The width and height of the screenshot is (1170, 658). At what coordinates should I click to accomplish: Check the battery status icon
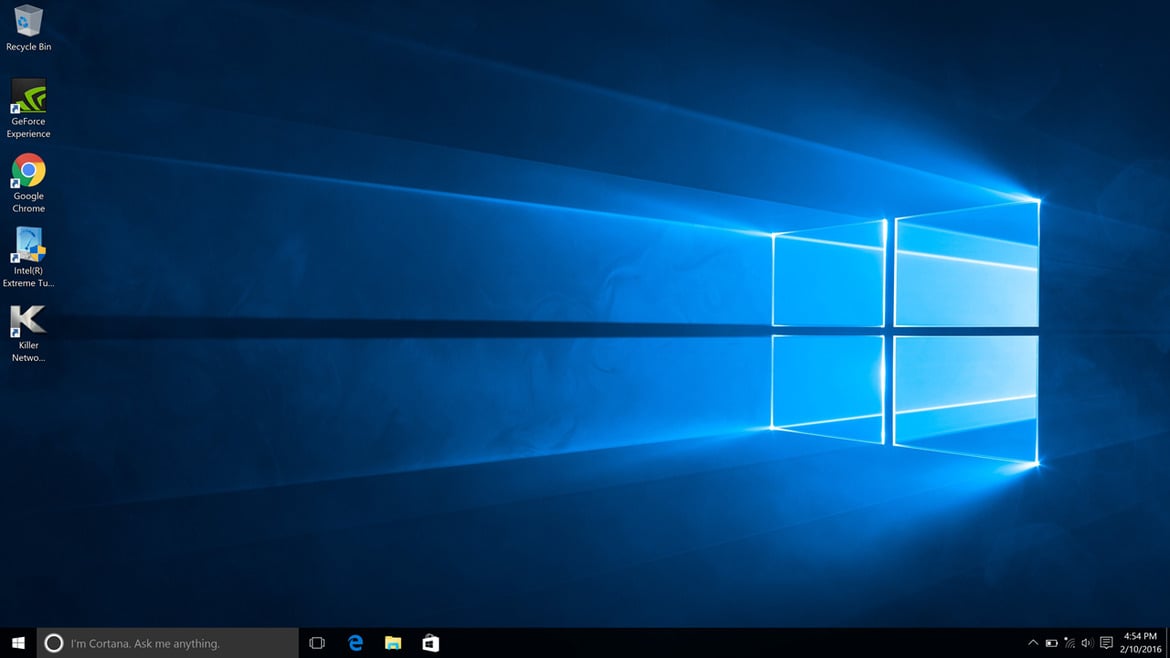pyautogui.click(x=1051, y=643)
